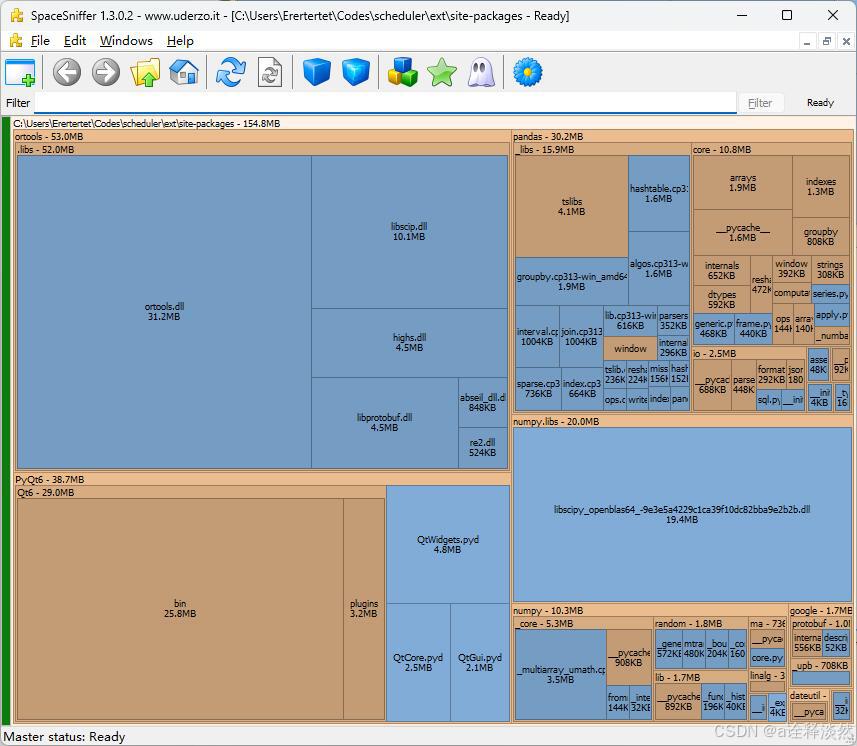The image size is (857, 746).
Task: Open the Edit menu
Action: 75,40
